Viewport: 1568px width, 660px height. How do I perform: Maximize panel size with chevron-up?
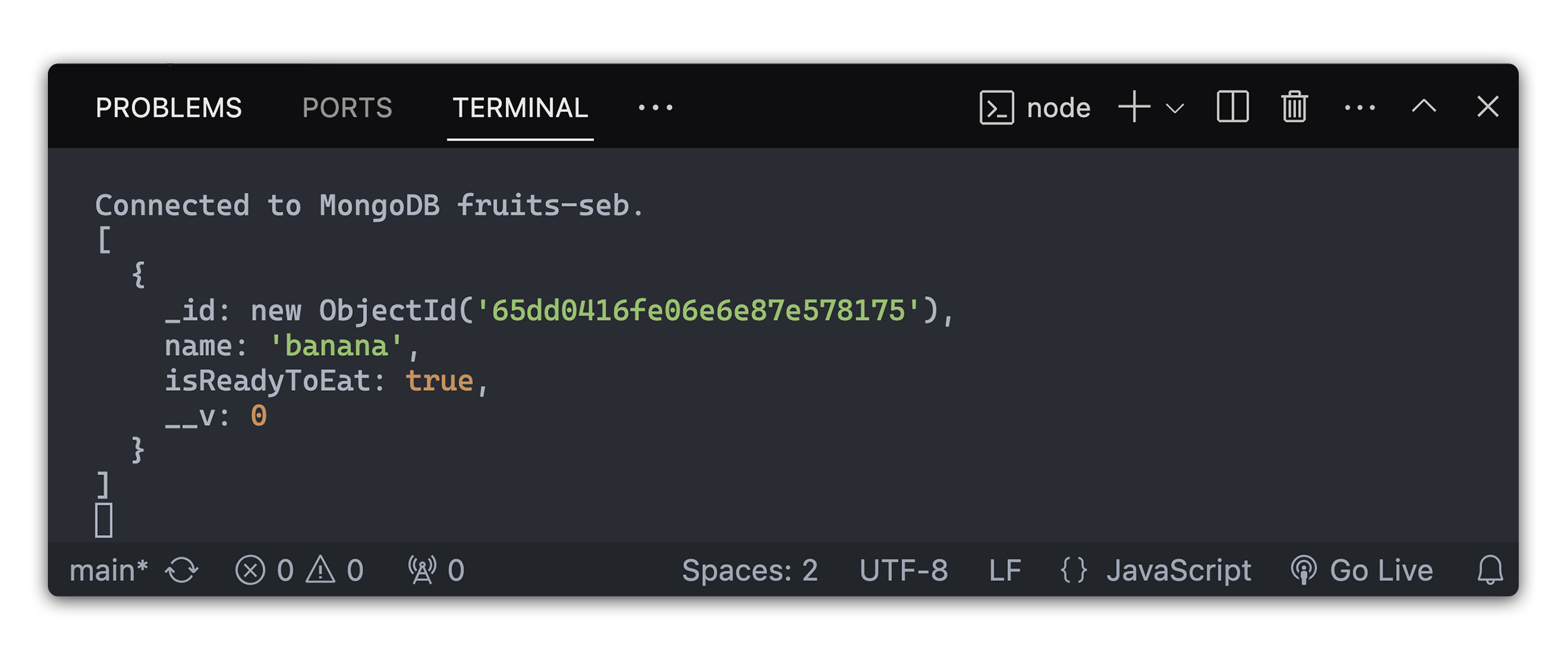tap(1424, 107)
